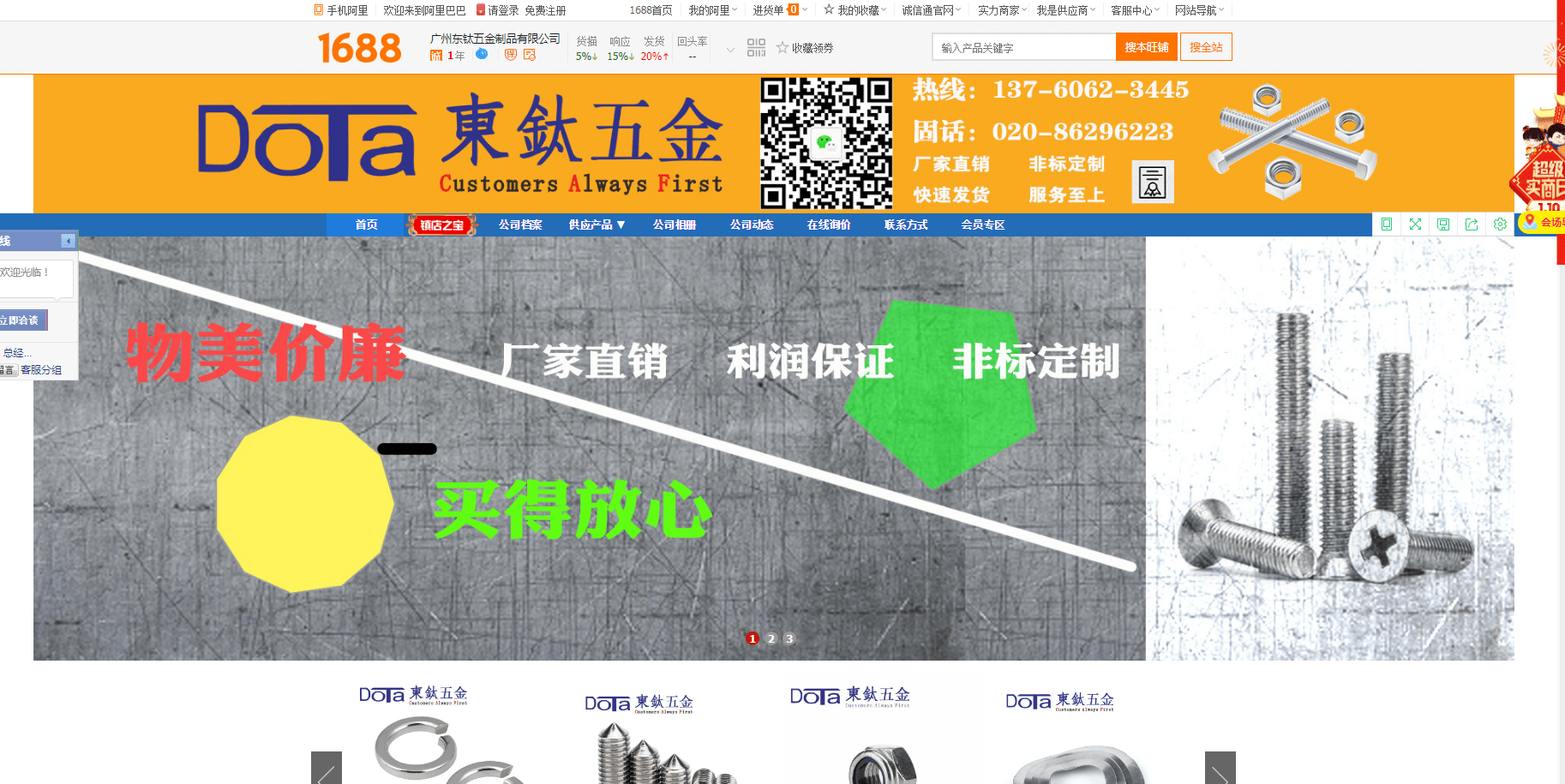Click the 搜全站 search button

pos(1206,47)
